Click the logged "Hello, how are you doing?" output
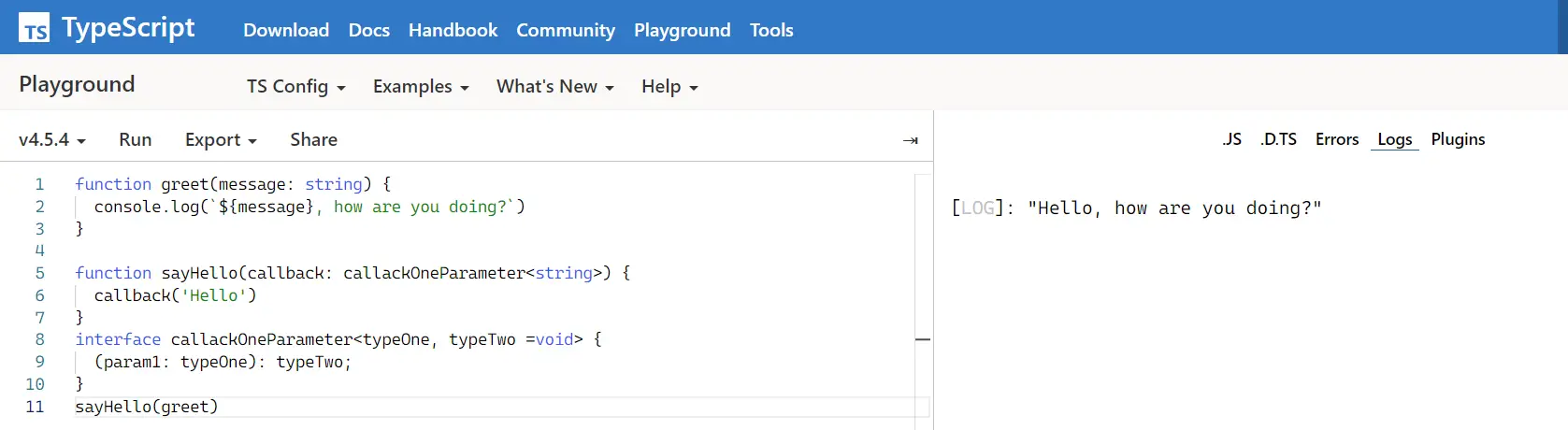The image size is (1568, 430). (x=1174, y=208)
